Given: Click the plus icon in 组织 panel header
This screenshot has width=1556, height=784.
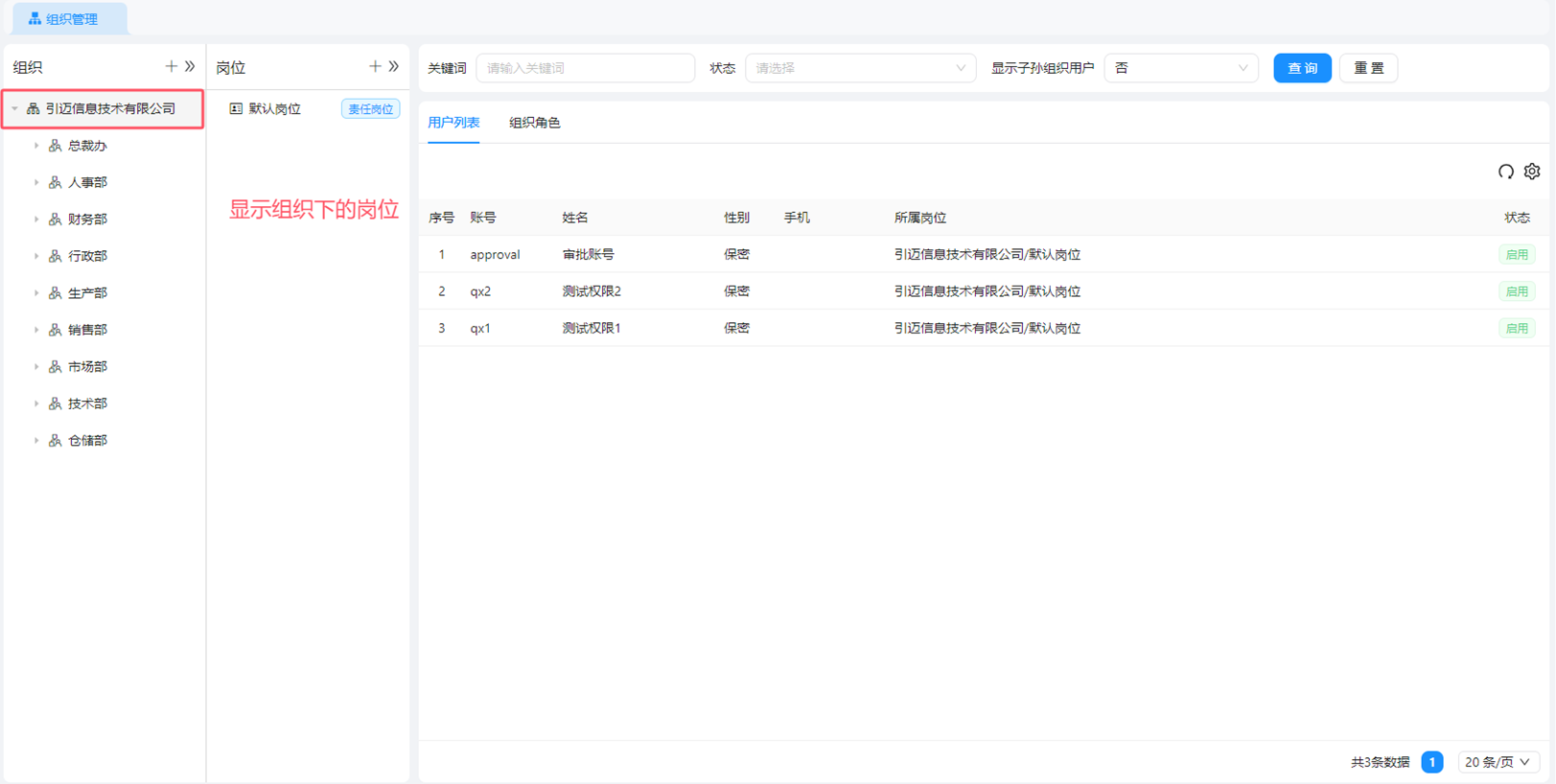Looking at the screenshot, I should 171,66.
